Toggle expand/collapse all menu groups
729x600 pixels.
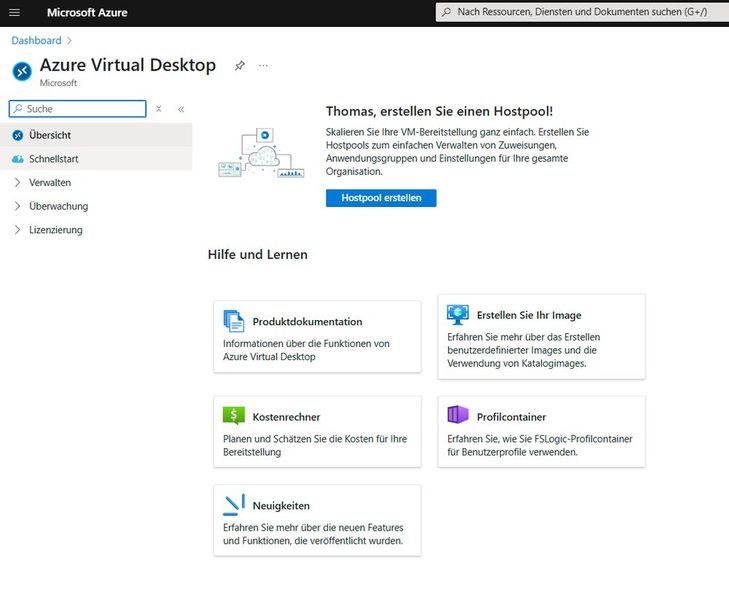159,109
